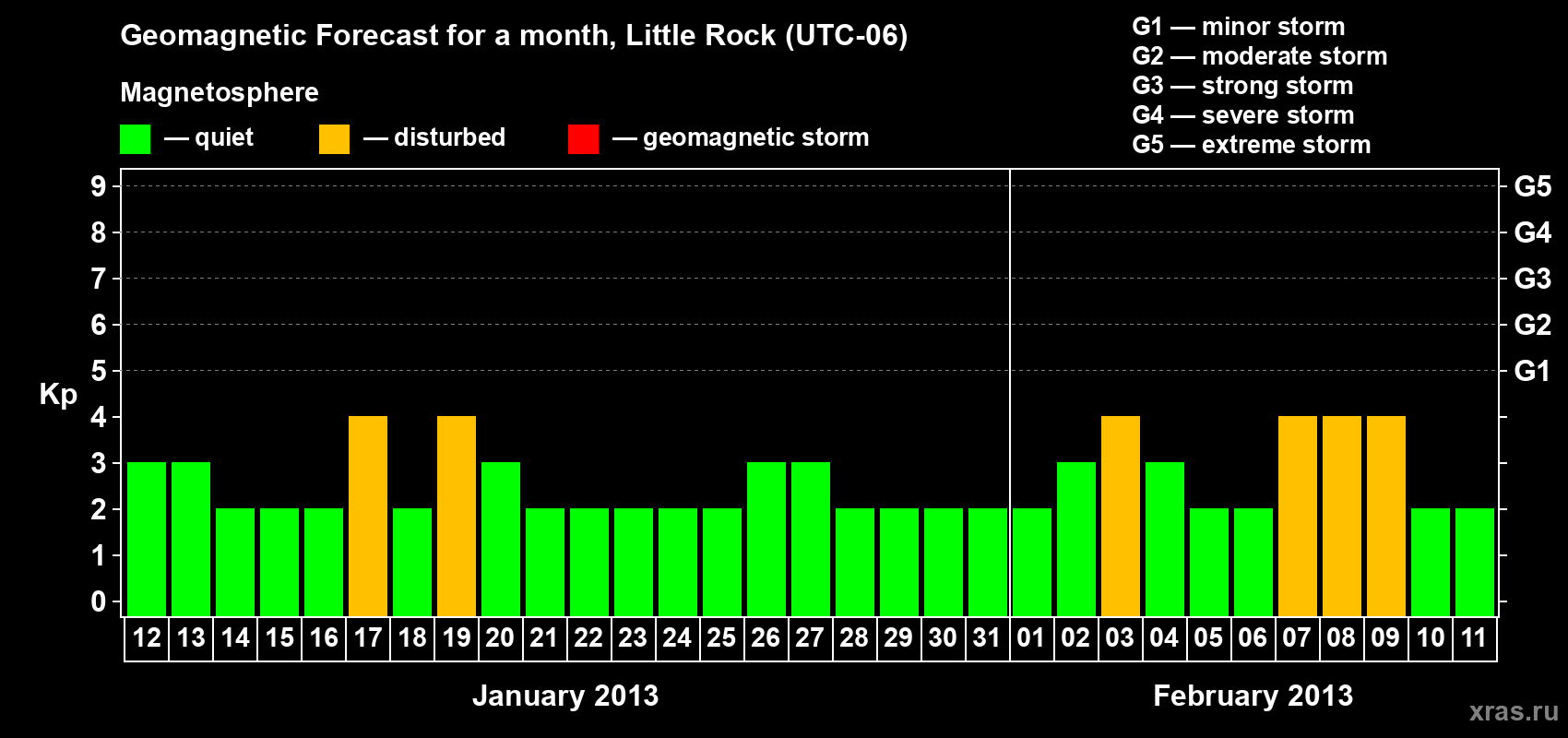1568x738 pixels.
Task: Click the 'G3 — strong storm' legend line
Action: (x=1242, y=86)
